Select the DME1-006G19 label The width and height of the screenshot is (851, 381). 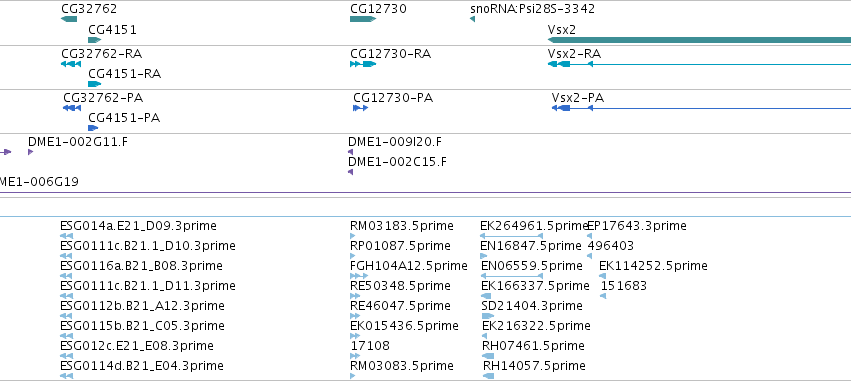(x=39, y=182)
